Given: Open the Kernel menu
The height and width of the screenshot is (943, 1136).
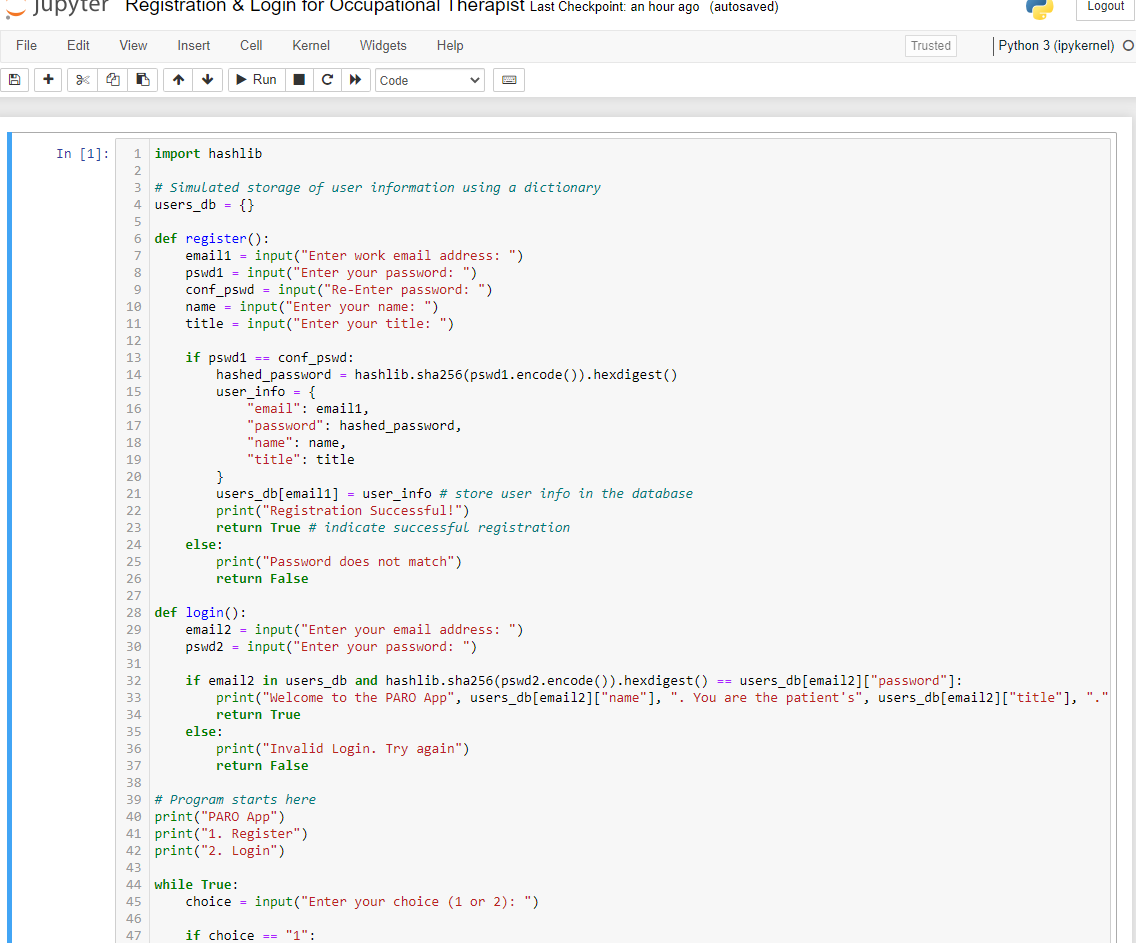Looking at the screenshot, I should click(311, 46).
